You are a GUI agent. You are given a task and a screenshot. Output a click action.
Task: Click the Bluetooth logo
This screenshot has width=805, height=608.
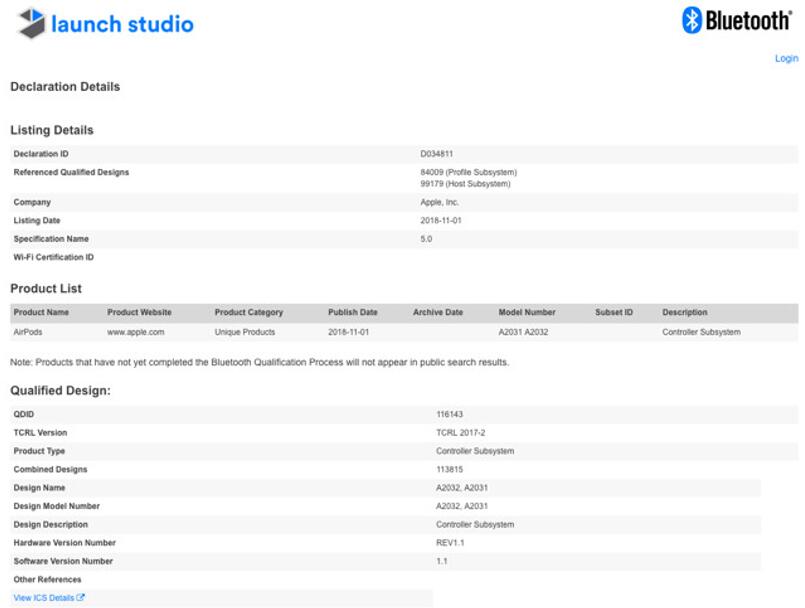737,21
